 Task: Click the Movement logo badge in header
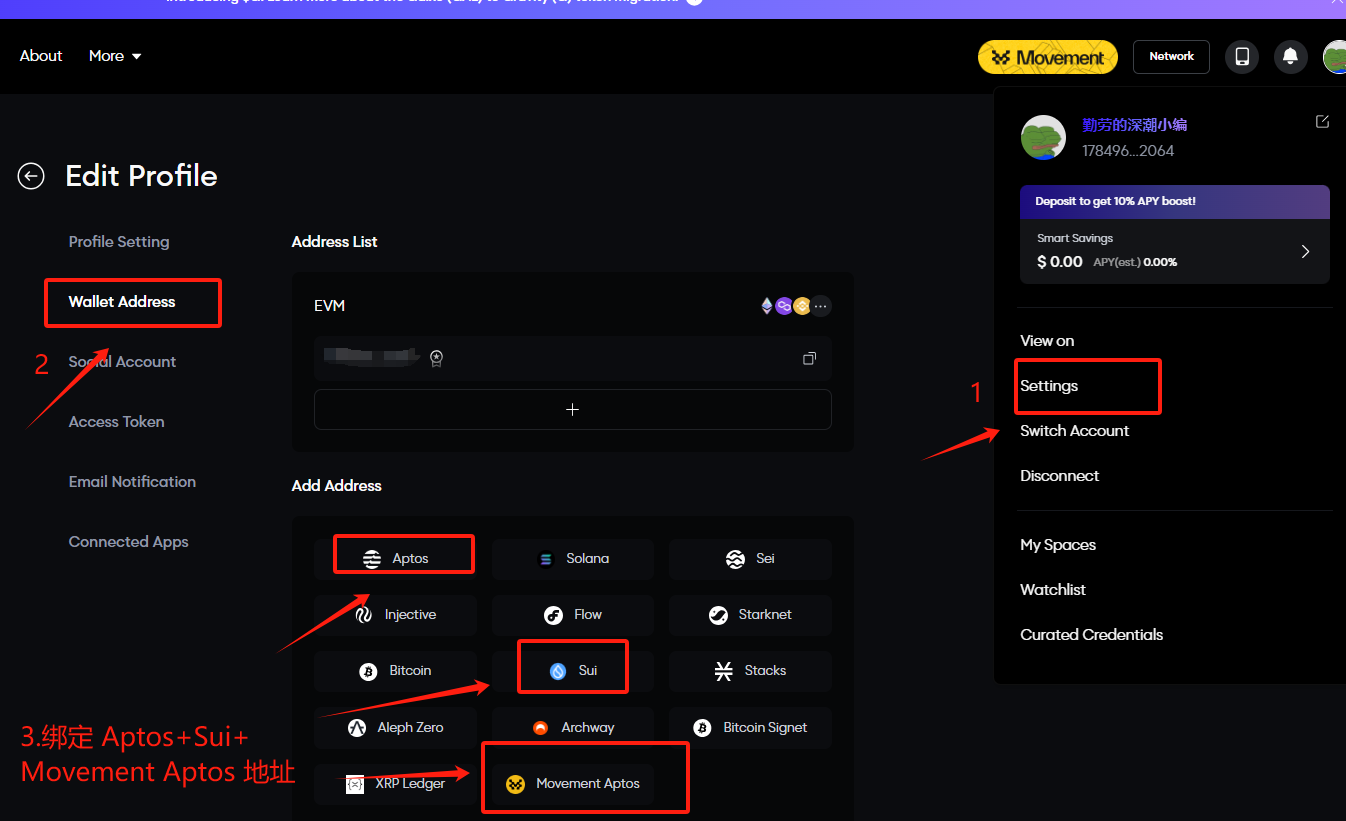[1047, 57]
